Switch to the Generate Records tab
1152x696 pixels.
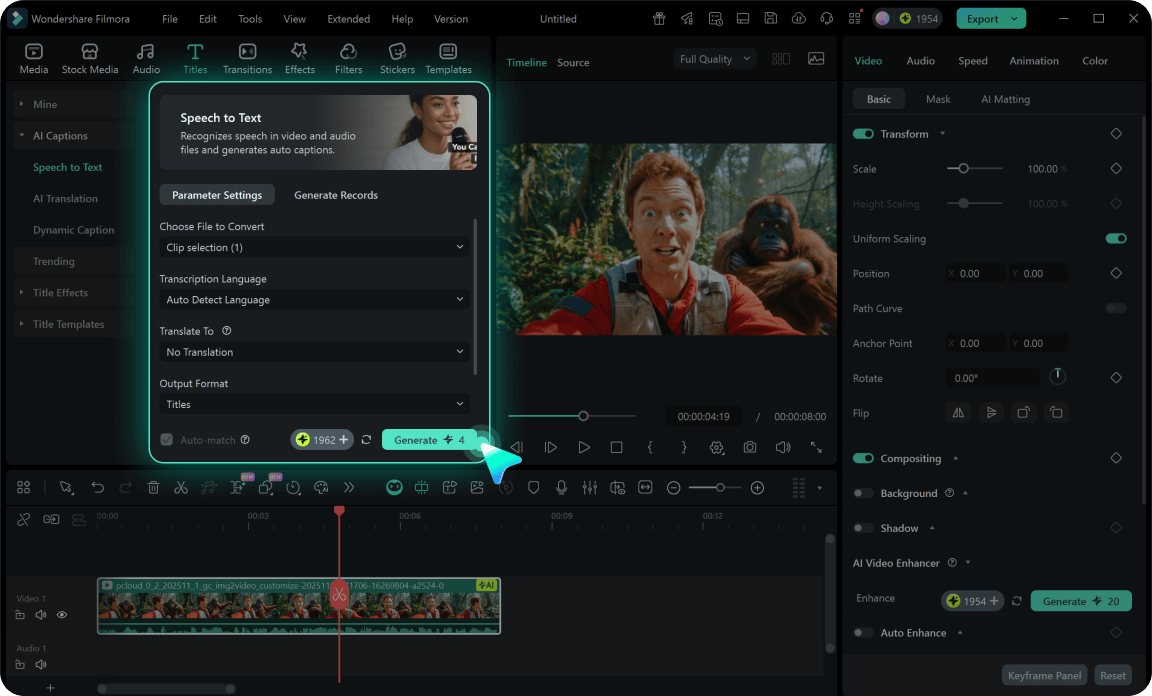[x=336, y=195]
